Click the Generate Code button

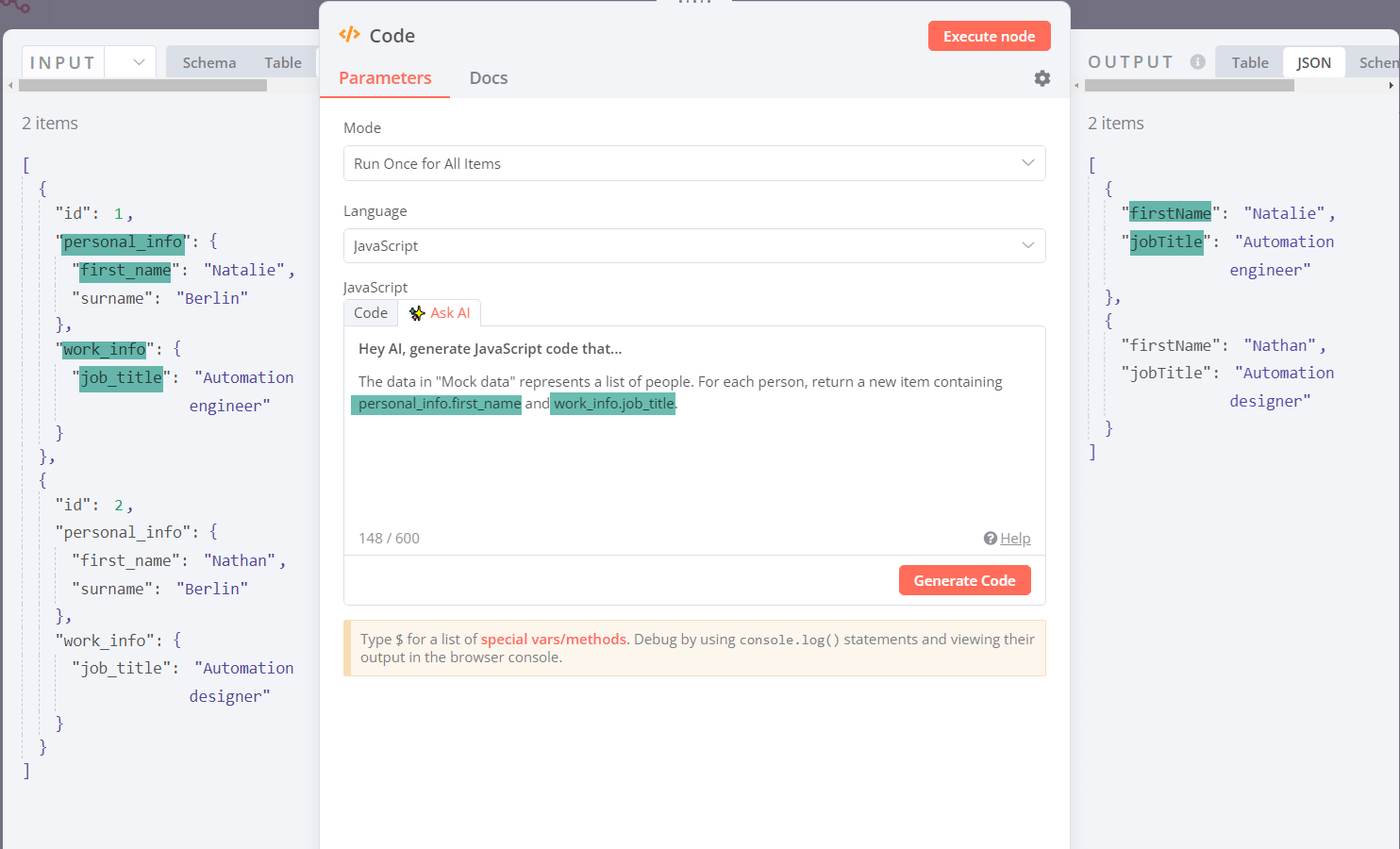(964, 579)
